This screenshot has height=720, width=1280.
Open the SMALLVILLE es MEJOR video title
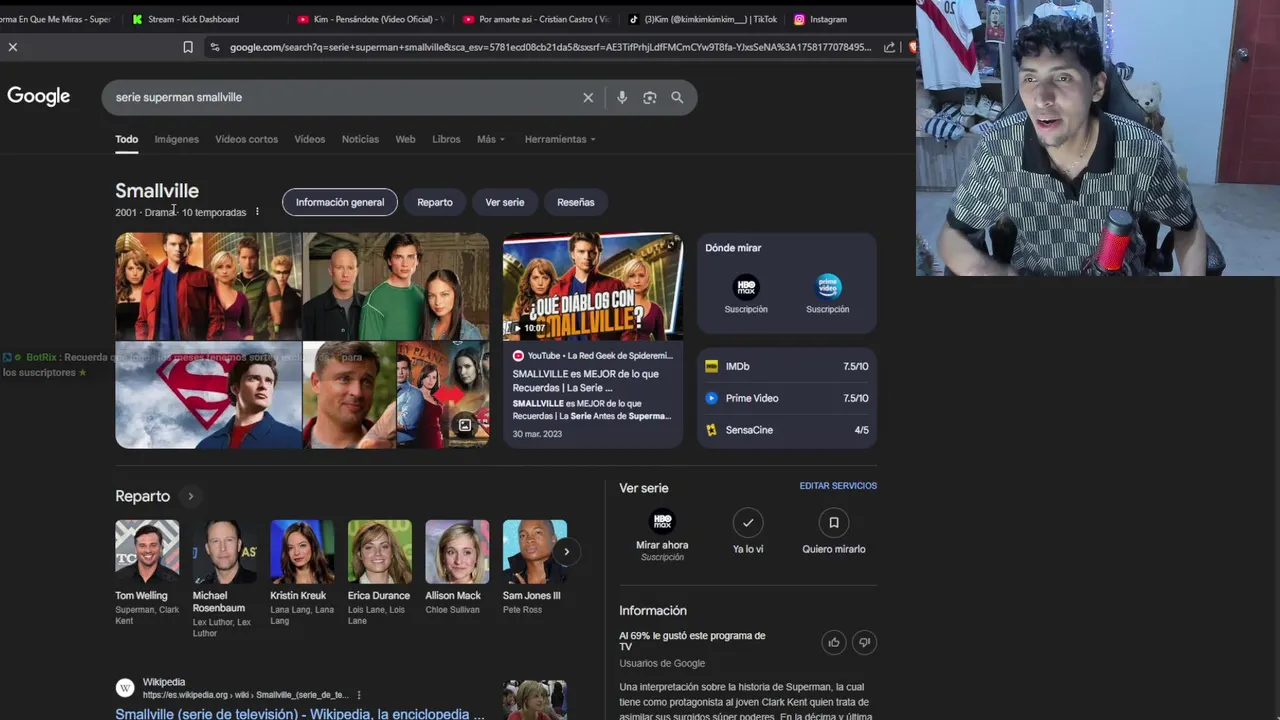[x=586, y=380]
